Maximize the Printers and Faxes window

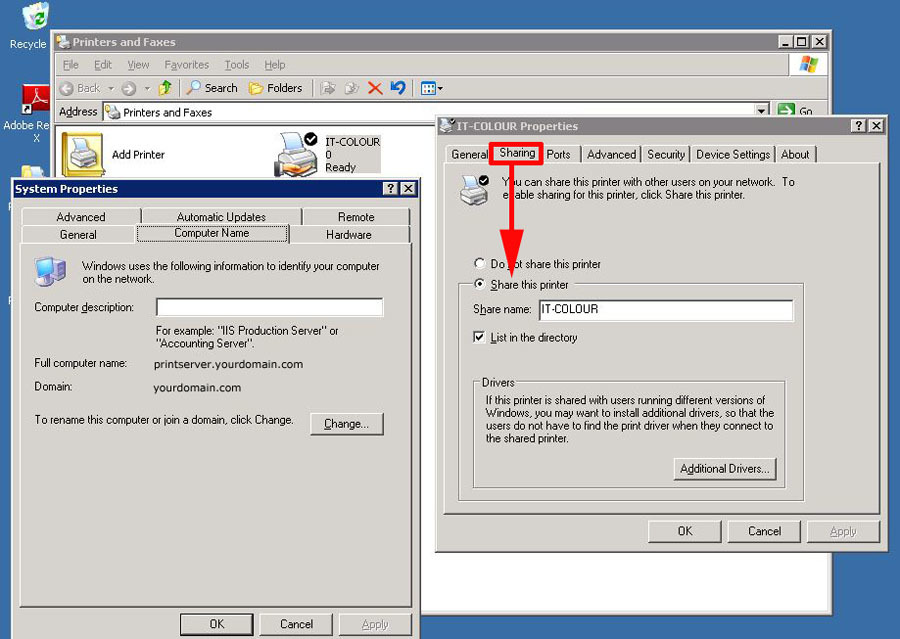tap(802, 41)
